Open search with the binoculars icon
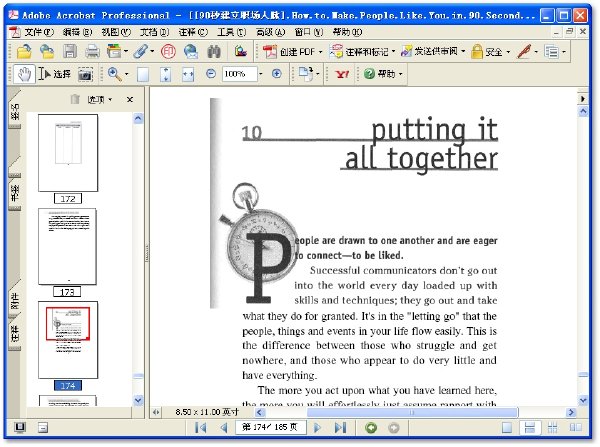The height and width of the screenshot is (447, 600). point(214,51)
